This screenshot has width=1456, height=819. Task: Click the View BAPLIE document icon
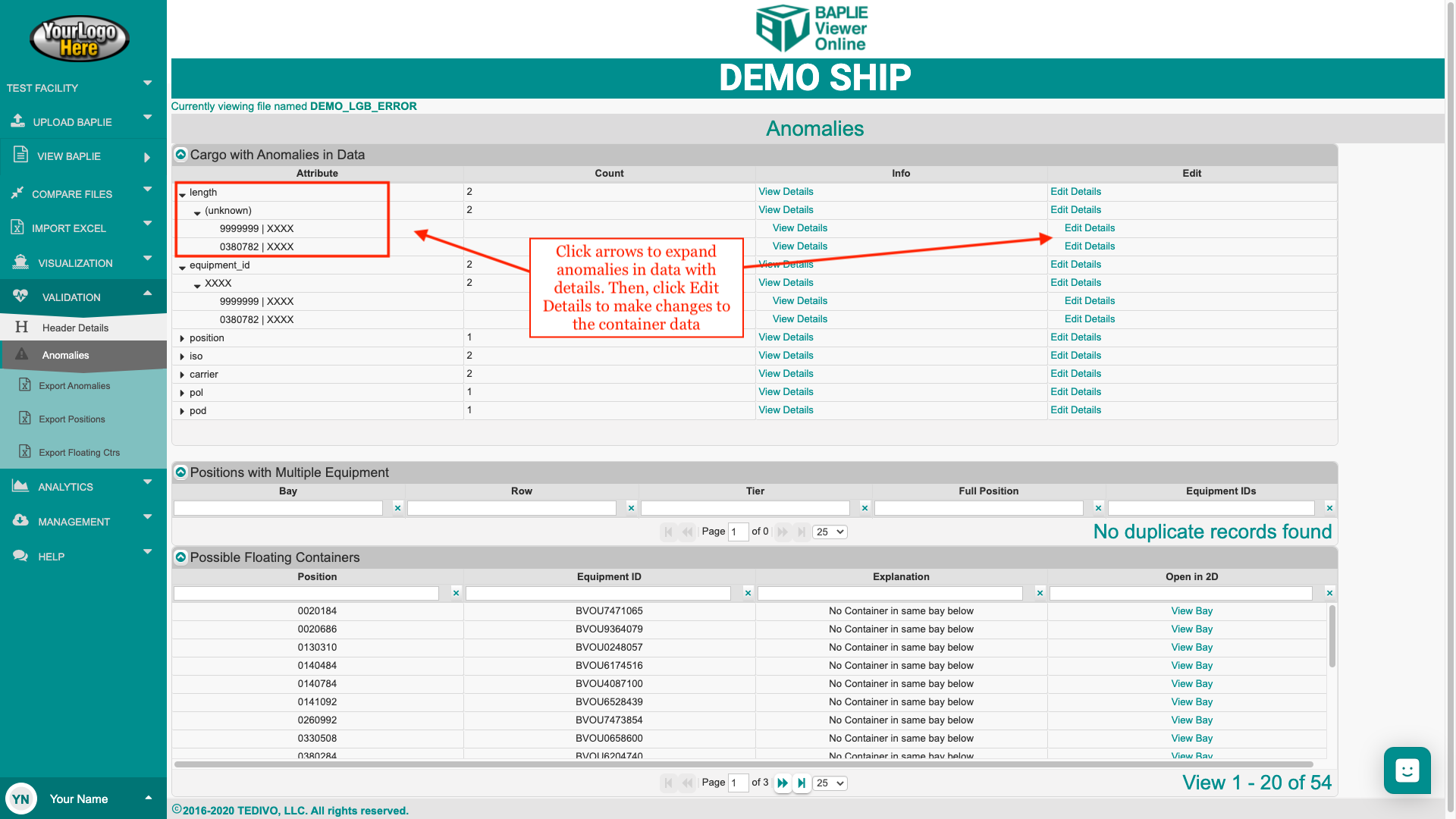point(20,155)
